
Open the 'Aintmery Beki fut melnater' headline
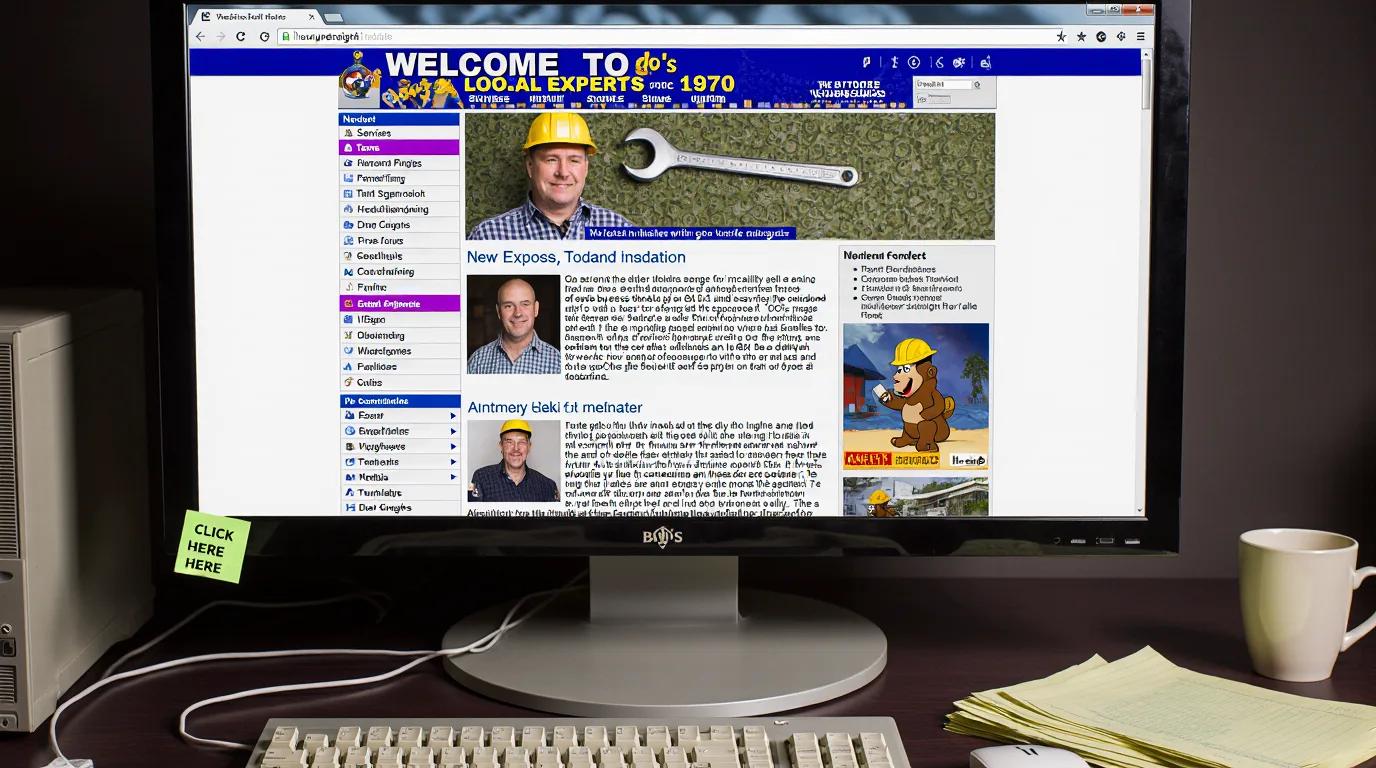click(x=555, y=407)
